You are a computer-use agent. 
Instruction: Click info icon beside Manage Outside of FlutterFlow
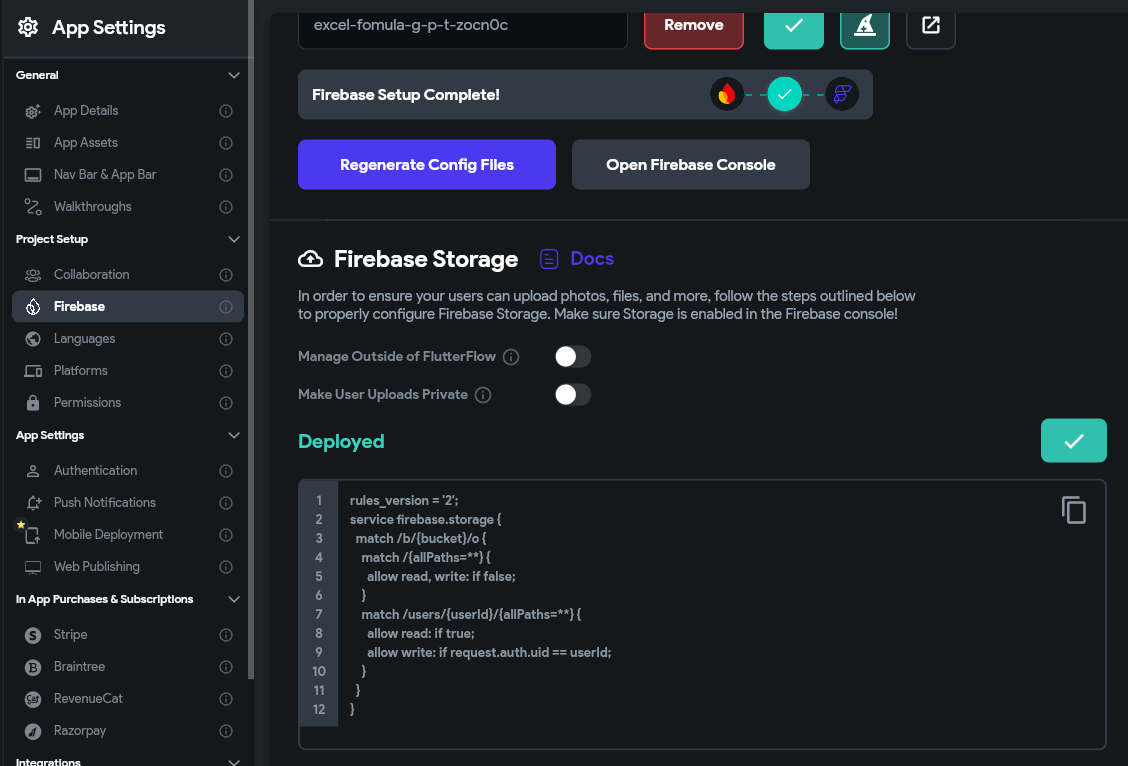tap(511, 357)
